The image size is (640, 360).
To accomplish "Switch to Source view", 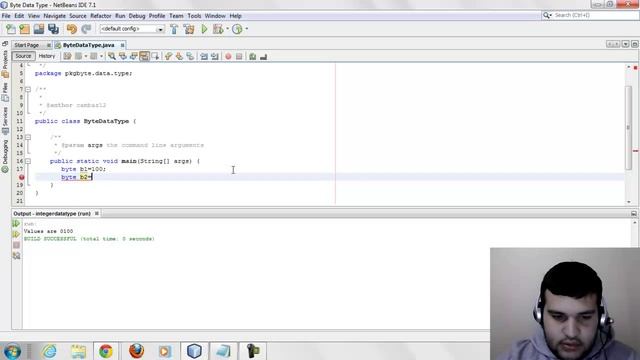I will [x=23, y=56].
